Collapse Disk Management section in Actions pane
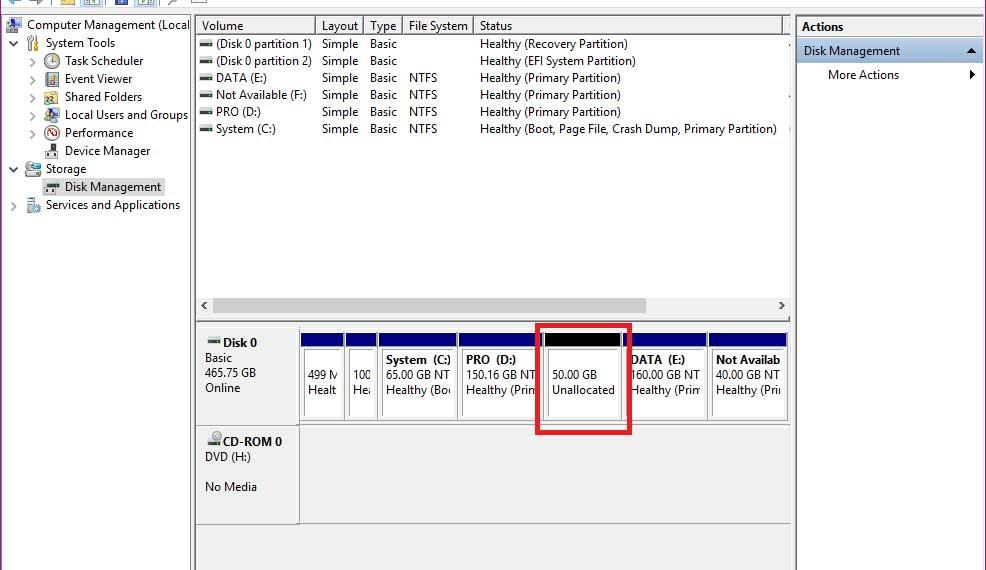Image resolution: width=986 pixels, height=570 pixels. (971, 51)
